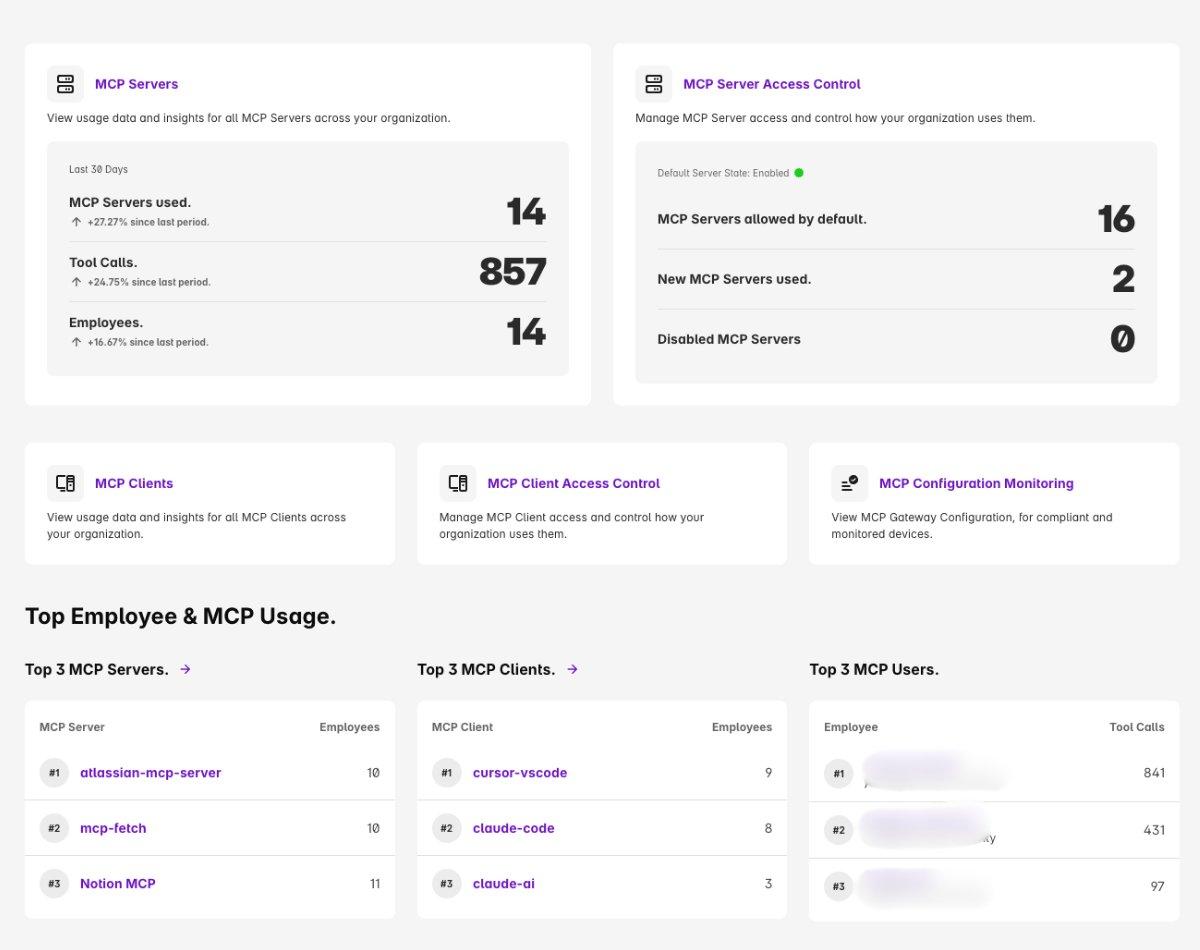Click the #1 rank badge for atlassian-mcp-server
Screen dimensions: 1200x950
[55, 772]
